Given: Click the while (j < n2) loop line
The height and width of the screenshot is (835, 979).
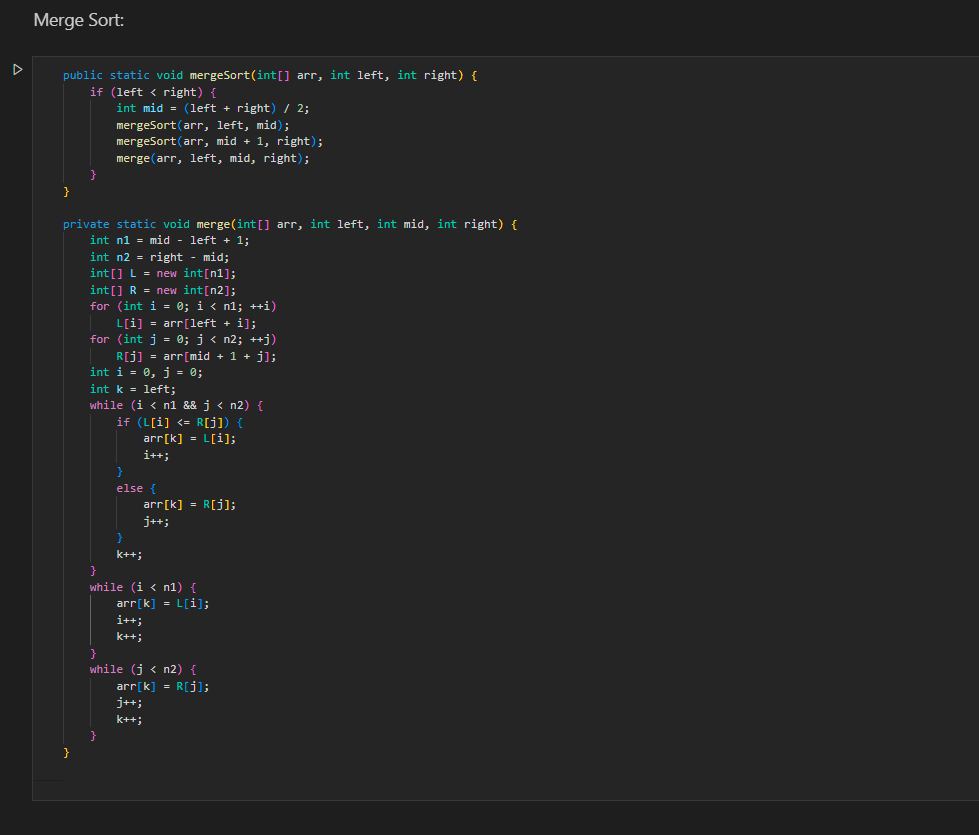Looking at the screenshot, I should [145, 668].
